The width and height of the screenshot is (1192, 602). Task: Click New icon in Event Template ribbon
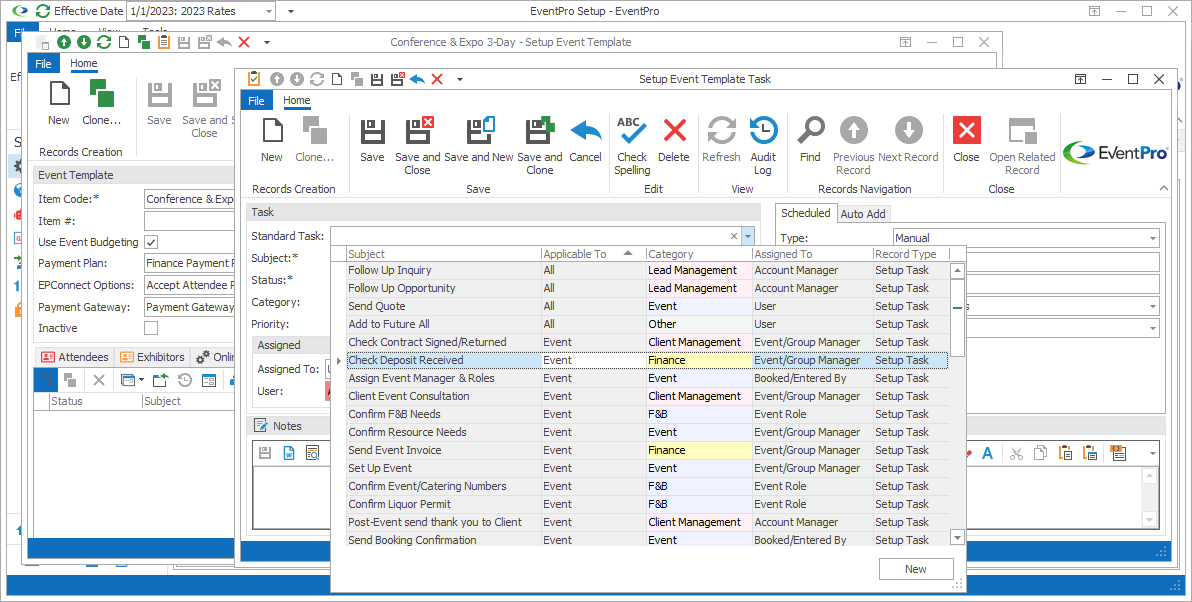(x=59, y=94)
